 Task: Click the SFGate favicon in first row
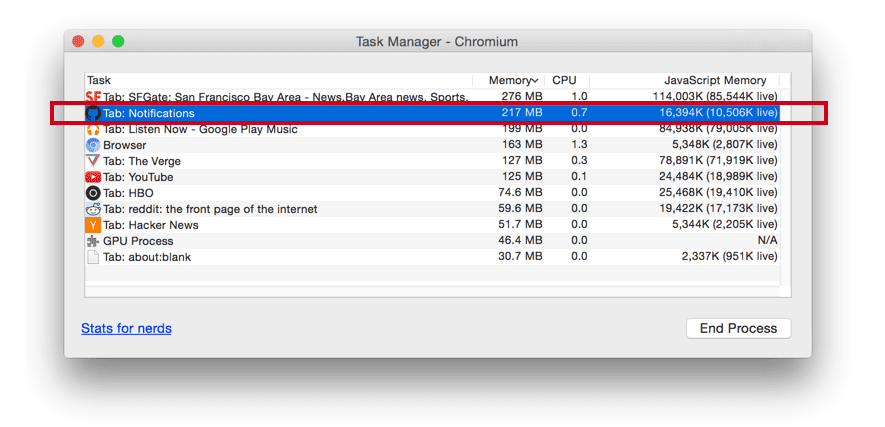pyautogui.click(x=93, y=97)
